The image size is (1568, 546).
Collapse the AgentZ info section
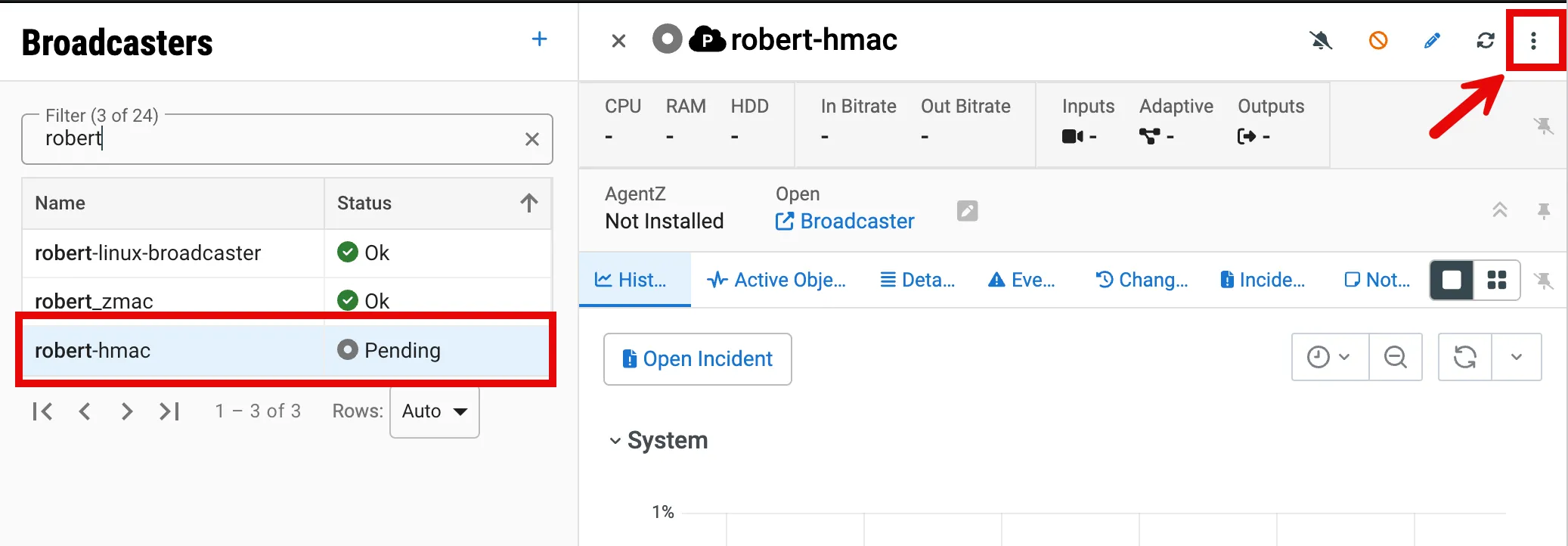pos(1500,210)
